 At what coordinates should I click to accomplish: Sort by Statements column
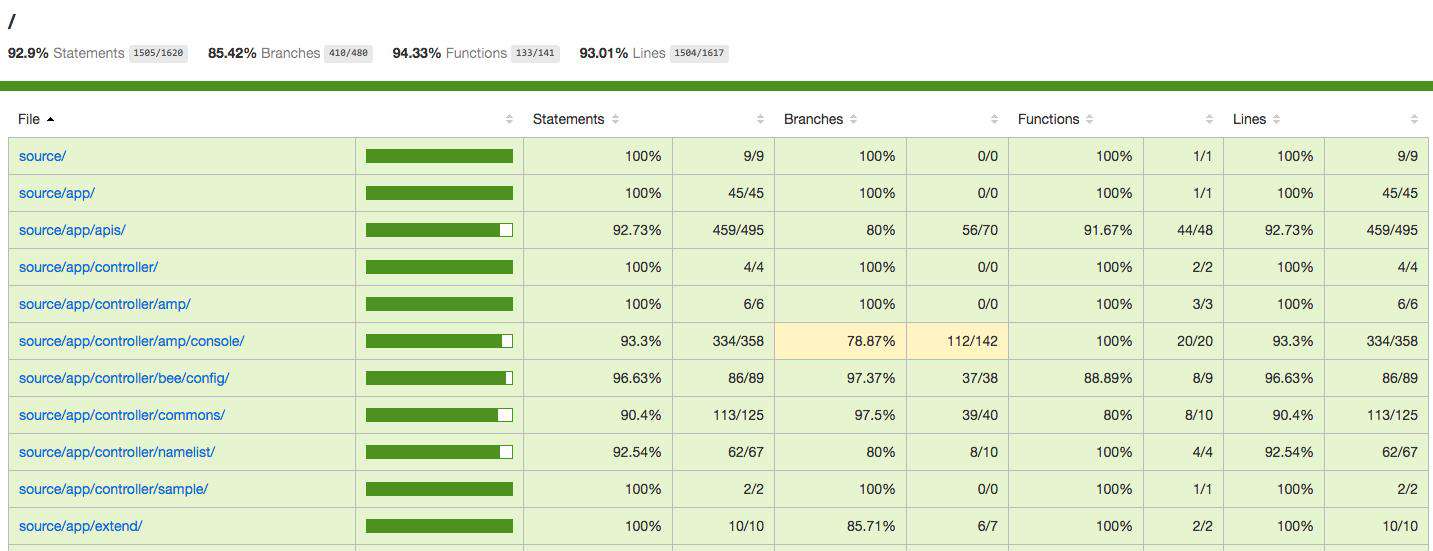tap(576, 119)
